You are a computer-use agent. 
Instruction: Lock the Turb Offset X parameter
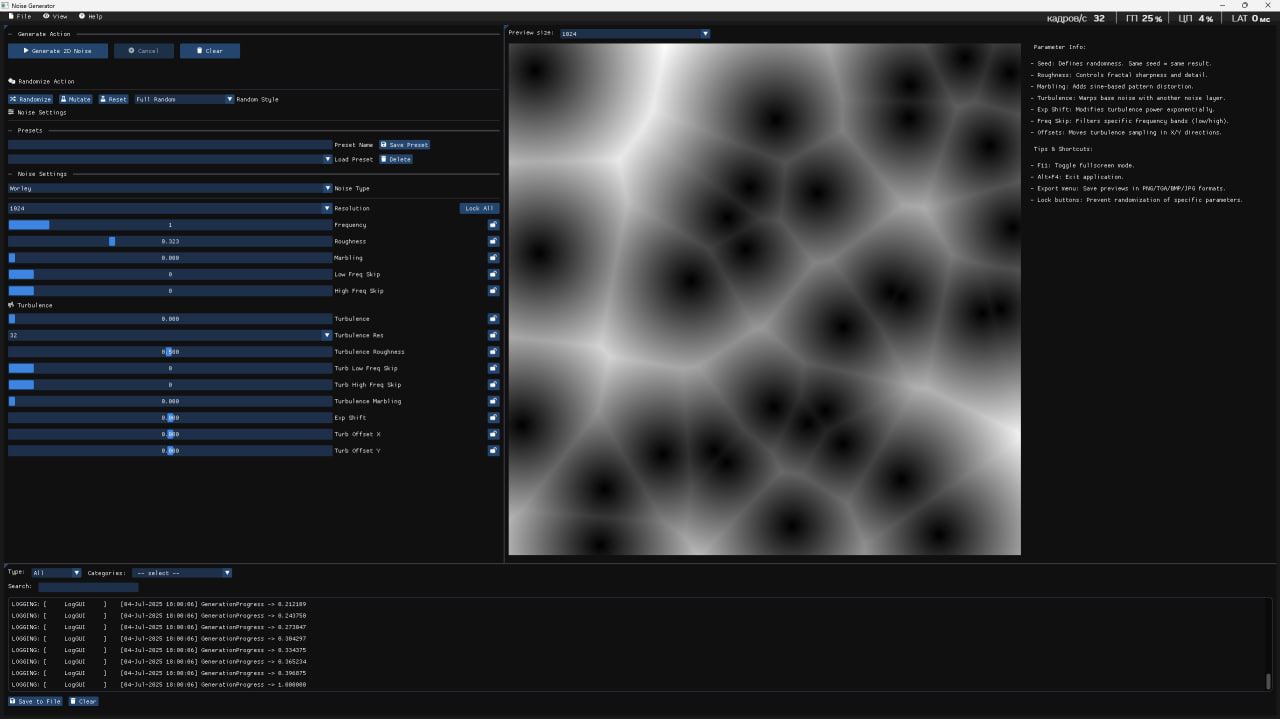493,434
